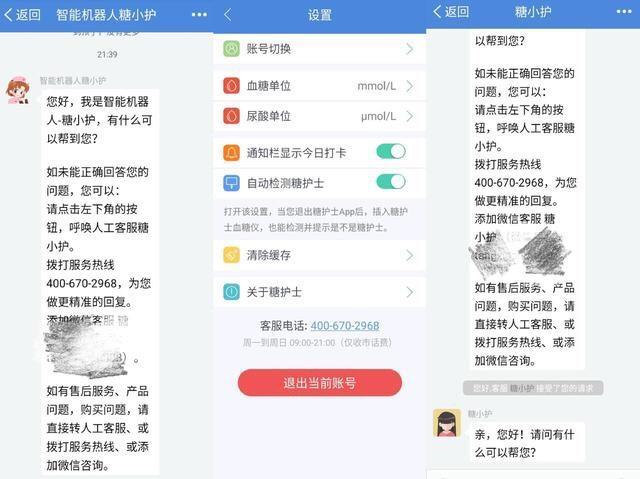
Task: Open the 清除缓存 menu row
Action: coord(319,255)
